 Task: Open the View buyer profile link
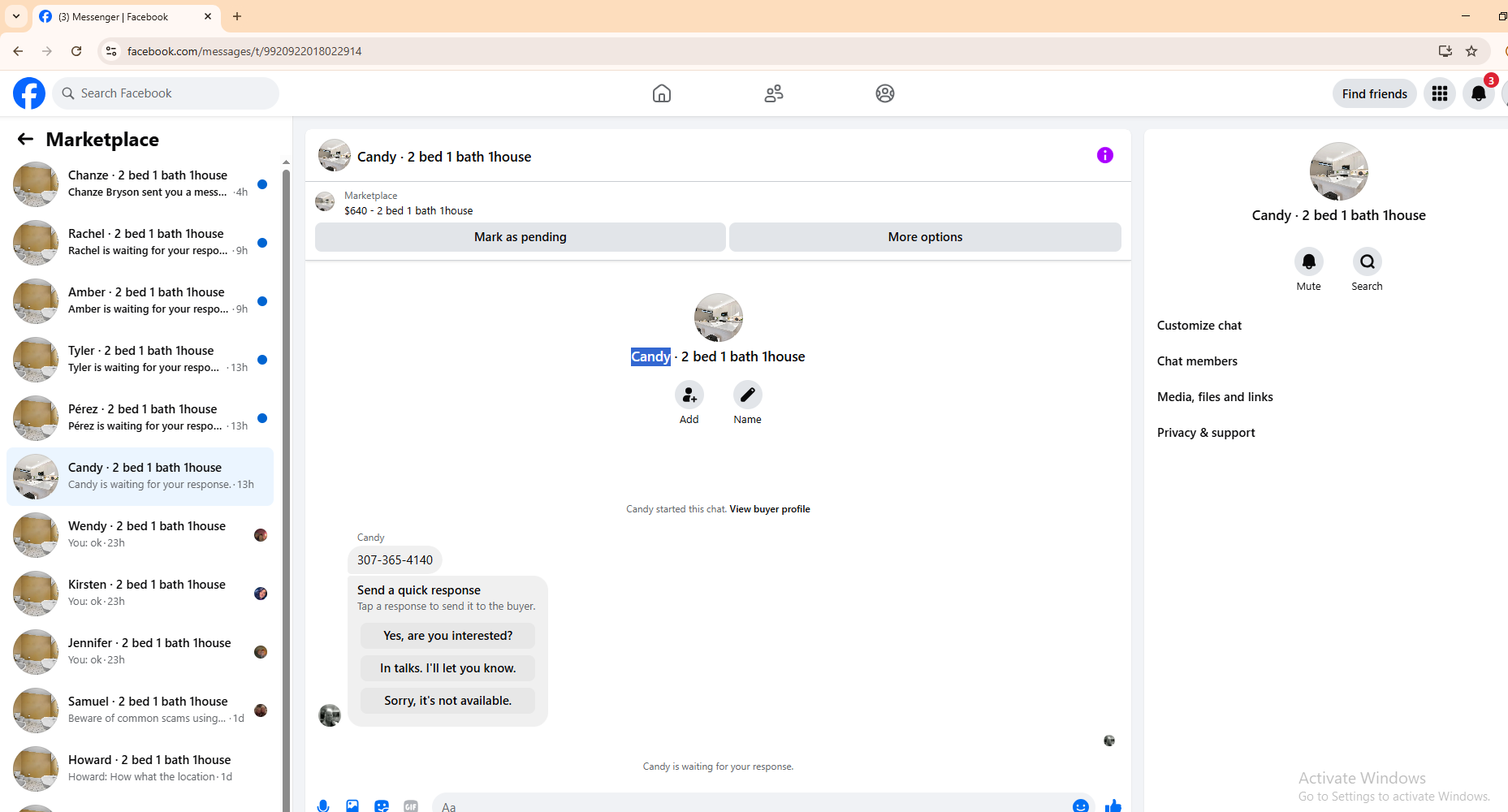[770, 509]
